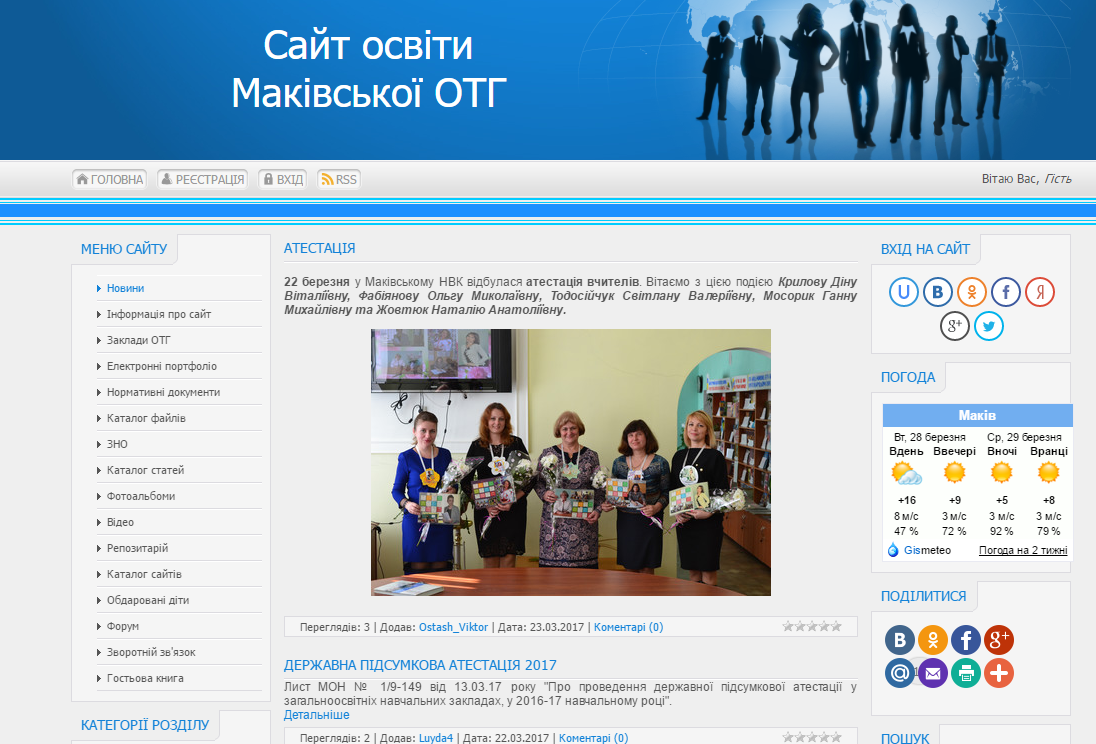
Task: Open the ГОЛОВНА home page
Action: [110, 180]
